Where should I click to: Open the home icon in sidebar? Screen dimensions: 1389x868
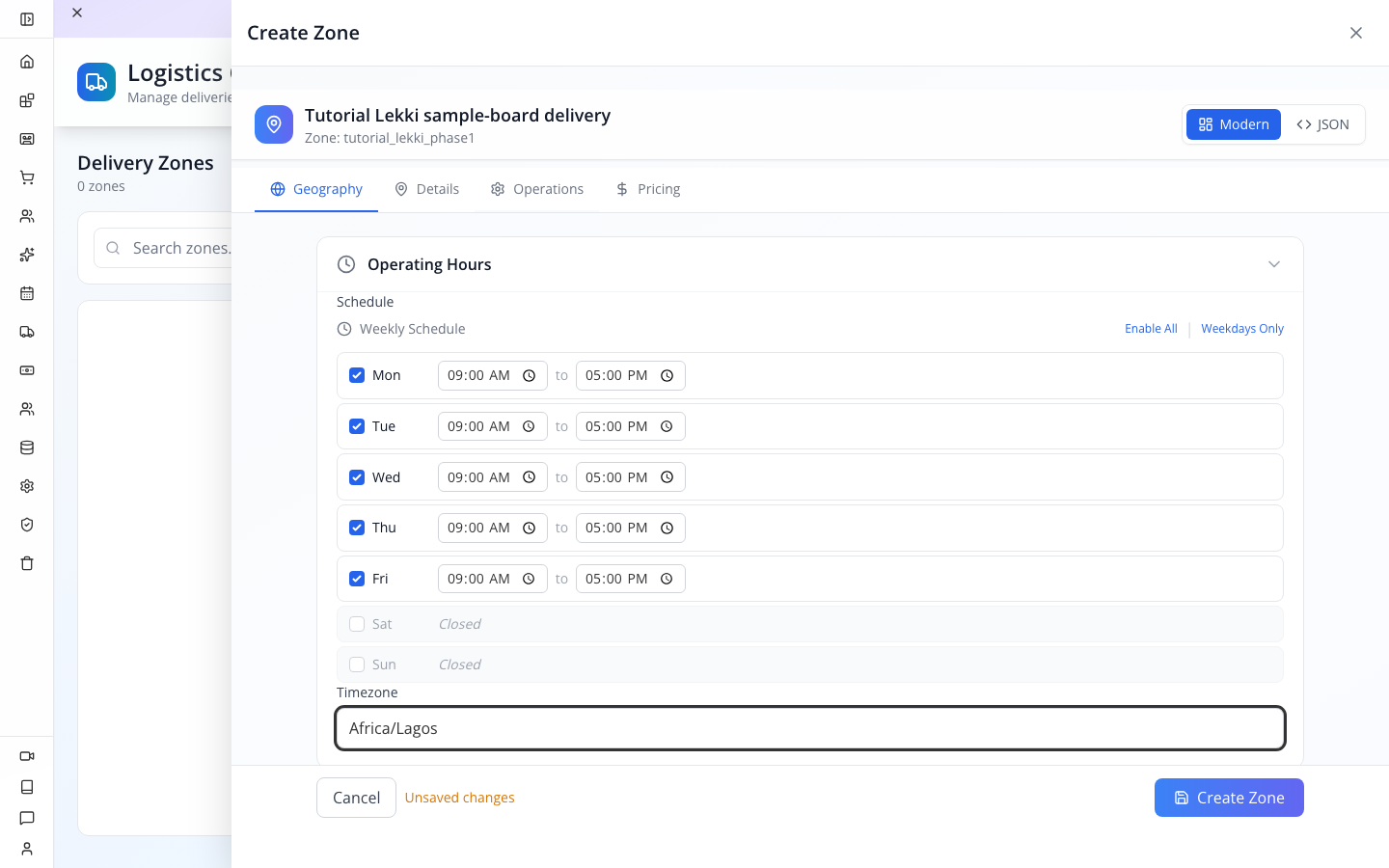click(27, 62)
